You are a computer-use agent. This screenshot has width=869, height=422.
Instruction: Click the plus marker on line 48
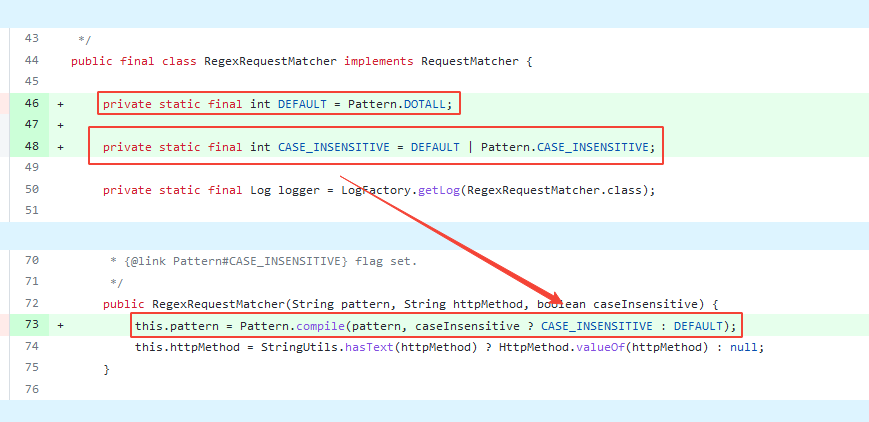pyautogui.click(x=61, y=147)
